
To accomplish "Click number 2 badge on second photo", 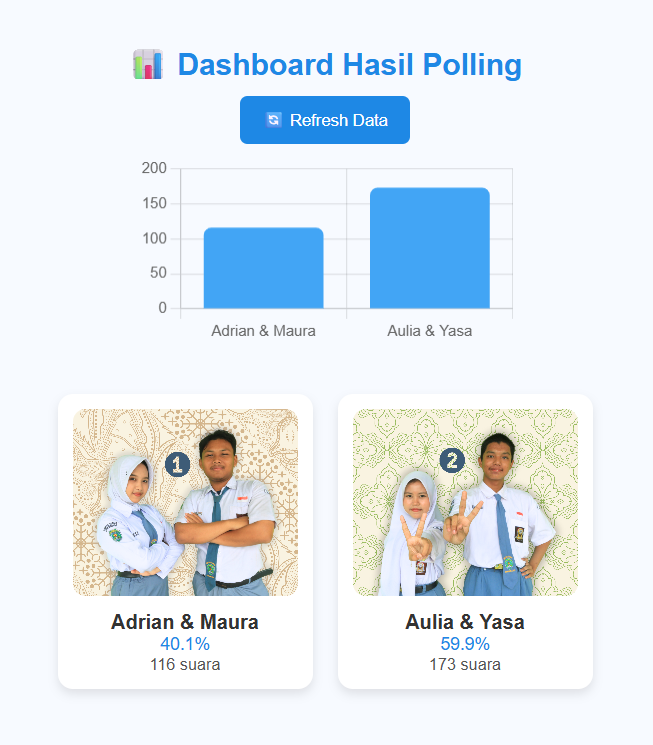I will click(x=452, y=460).
